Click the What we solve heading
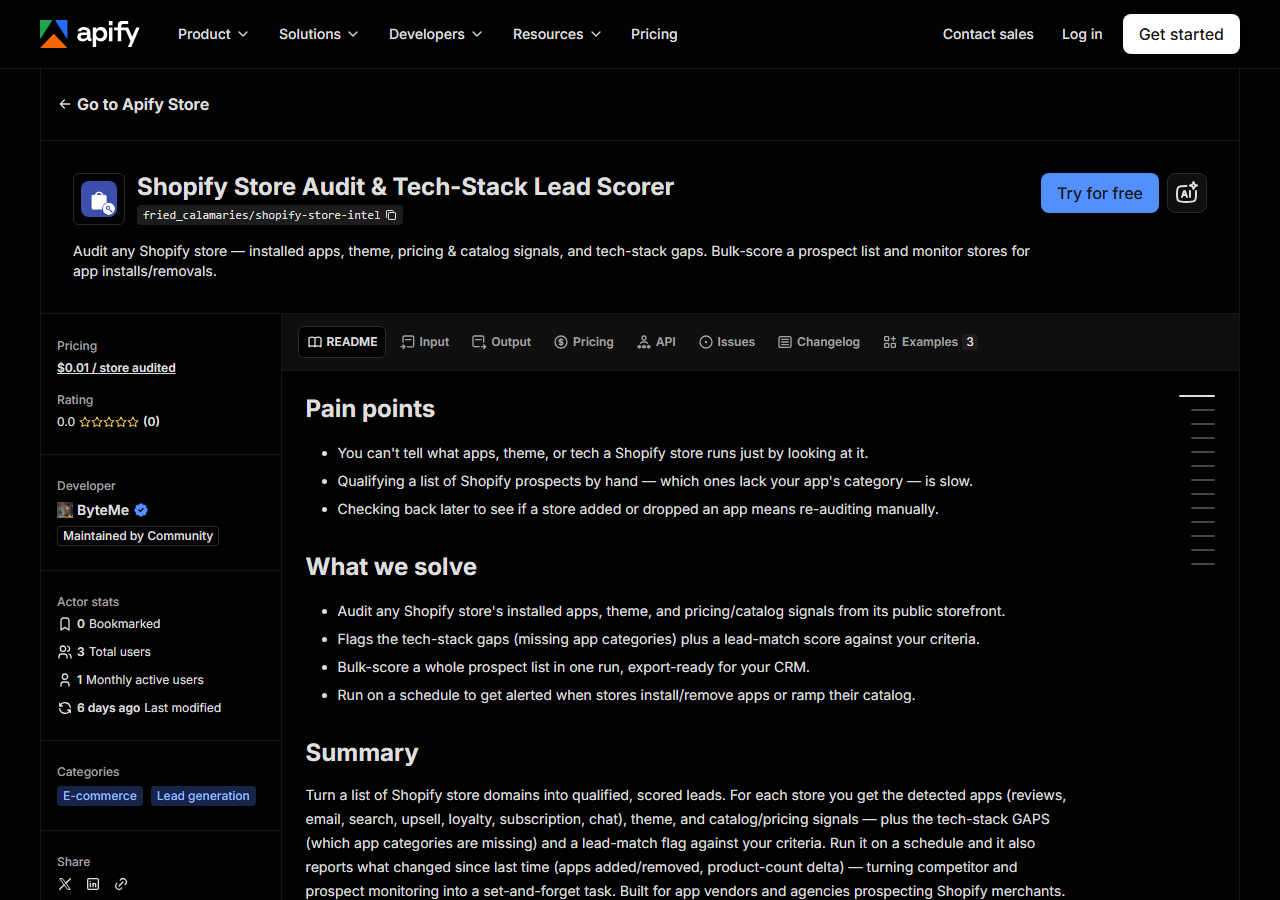 pos(391,567)
